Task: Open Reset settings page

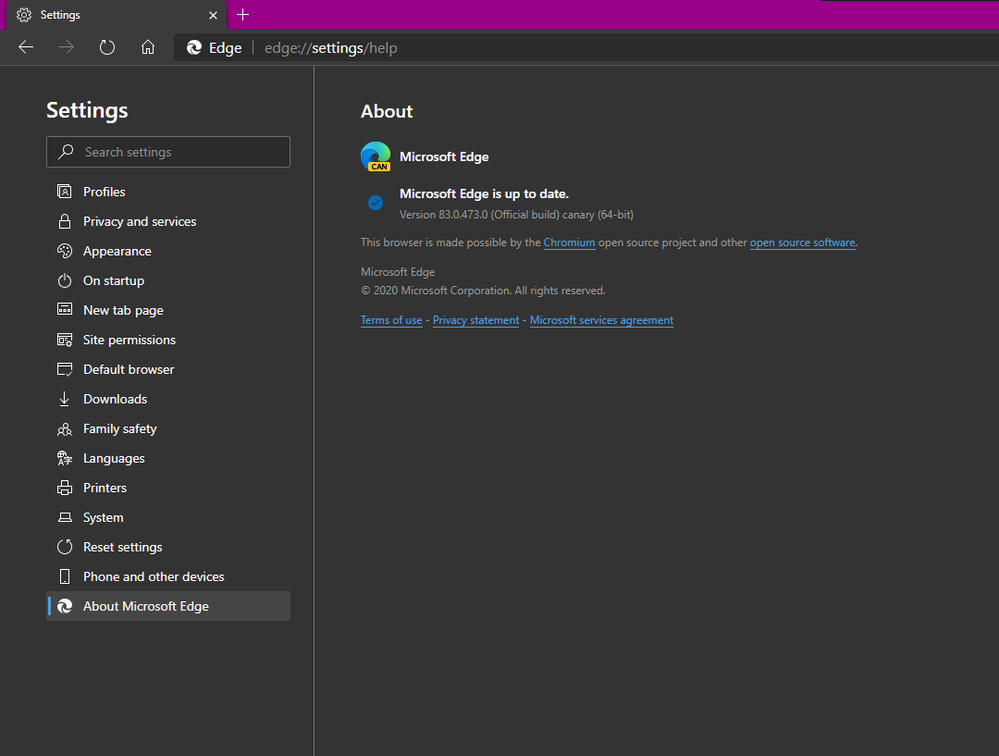Action: point(168,547)
